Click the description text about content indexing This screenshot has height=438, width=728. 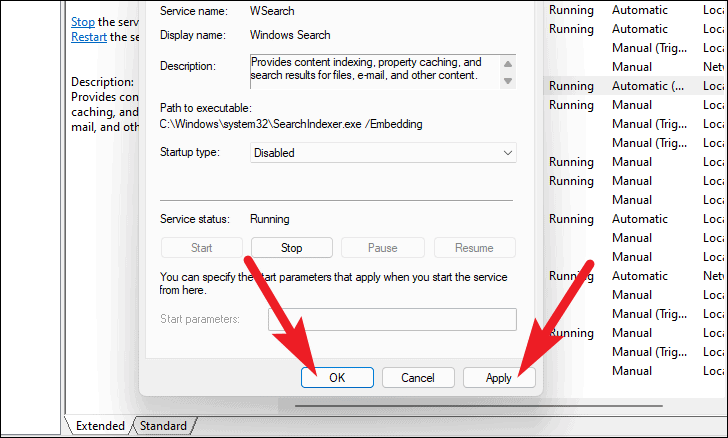[x=366, y=69]
